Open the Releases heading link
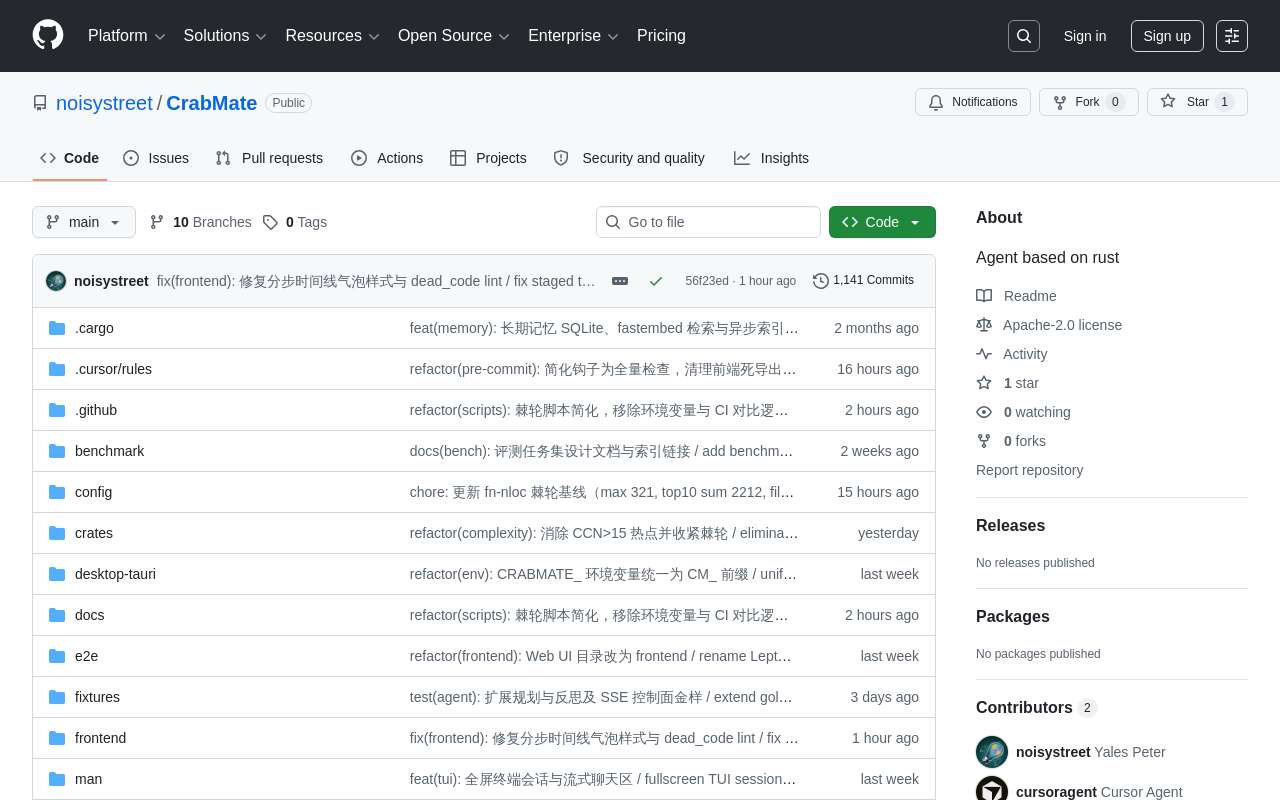Image resolution: width=1280 pixels, height=800 pixels. point(1010,526)
